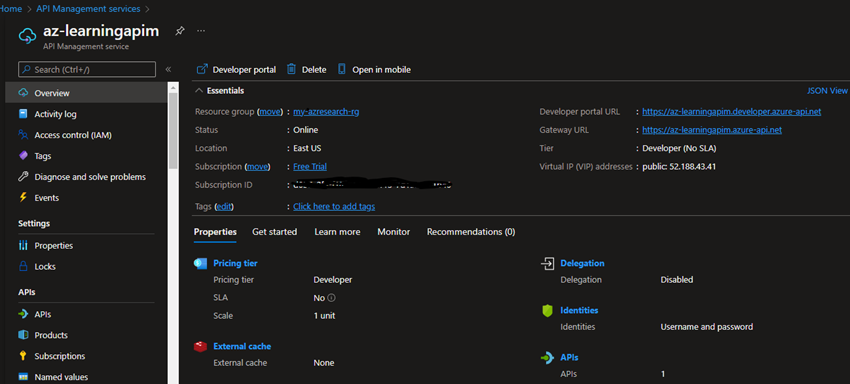850x384 pixels.
Task: Click the APIs arrow icon in Properties pane
Action: pyautogui.click(x=548, y=358)
